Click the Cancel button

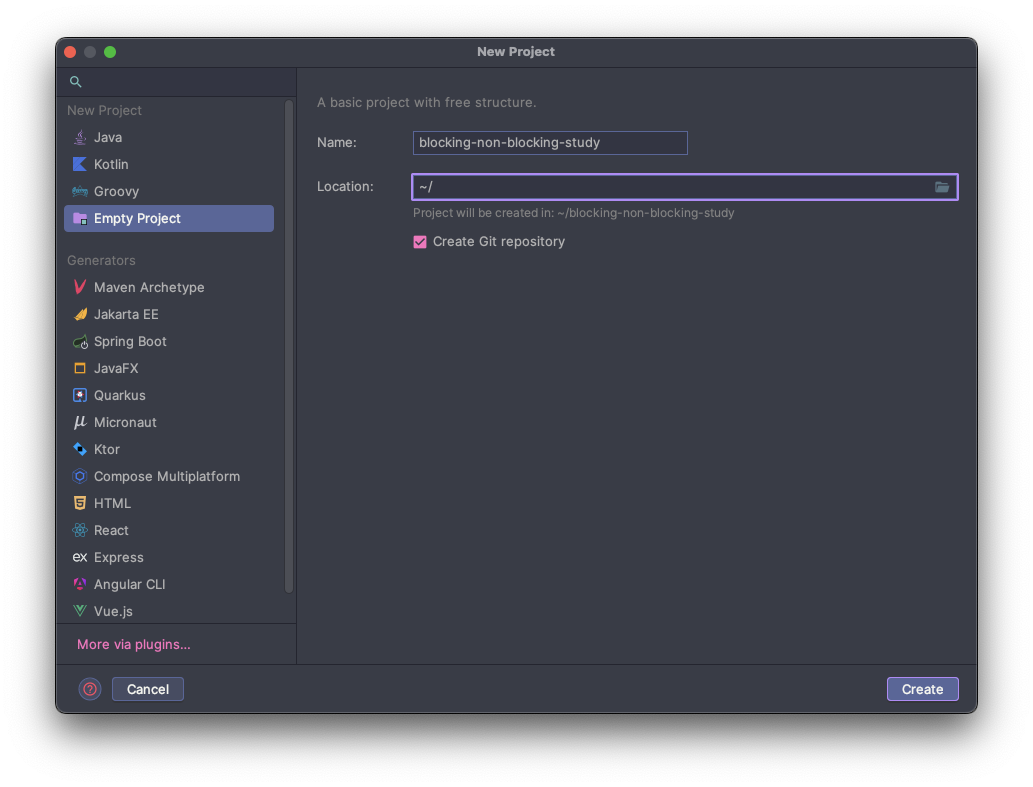148,689
